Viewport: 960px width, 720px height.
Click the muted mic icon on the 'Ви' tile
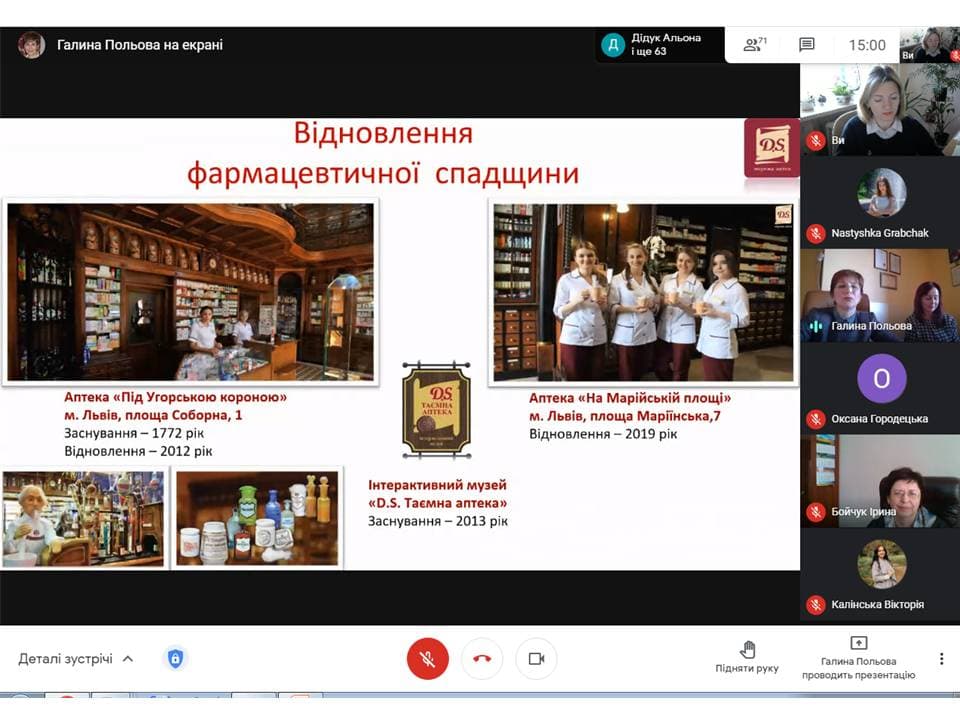point(816,140)
